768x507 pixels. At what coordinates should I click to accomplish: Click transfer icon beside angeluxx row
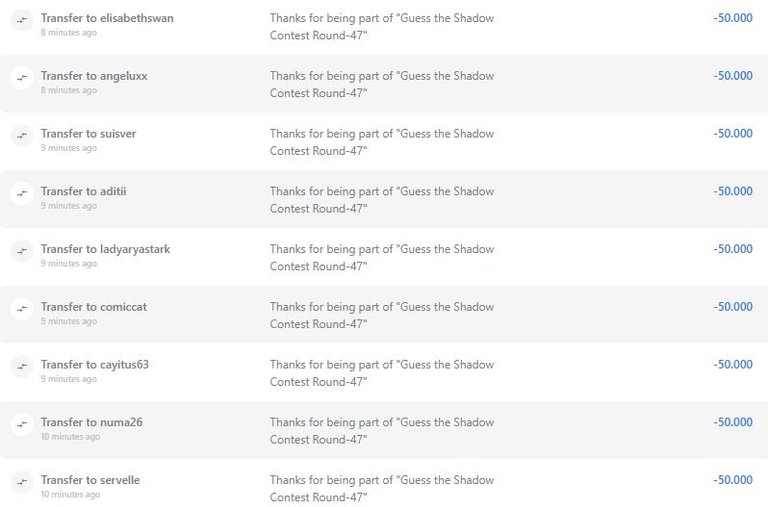pyautogui.click(x=22, y=78)
